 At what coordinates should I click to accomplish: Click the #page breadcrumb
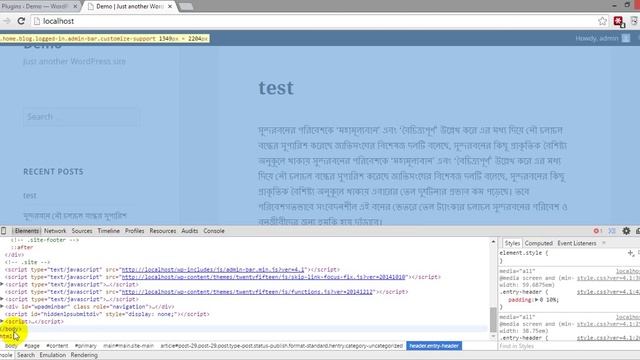pos(32,346)
